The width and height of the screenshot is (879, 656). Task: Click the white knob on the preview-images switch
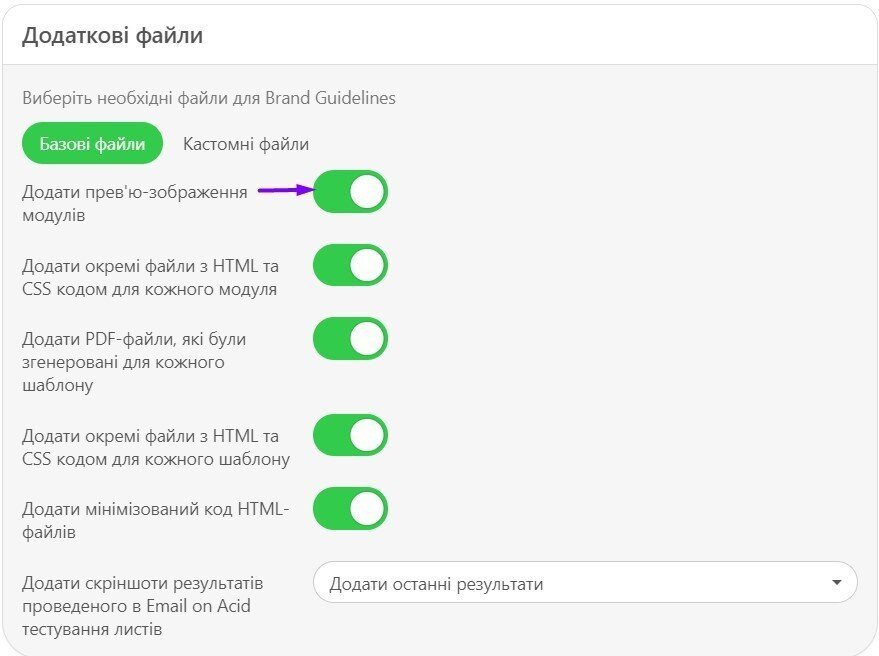tap(367, 191)
